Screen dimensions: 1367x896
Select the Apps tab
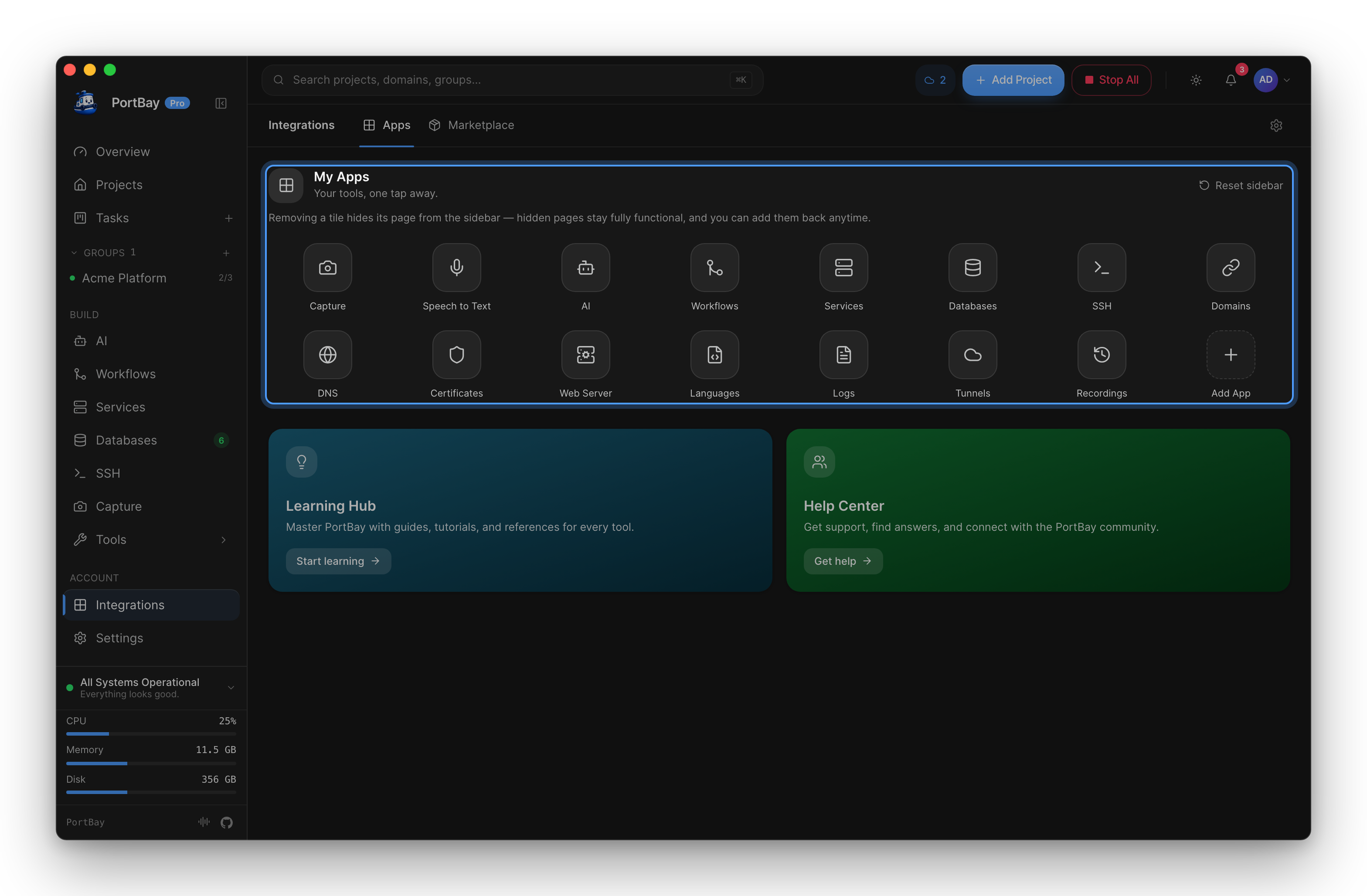(387, 125)
